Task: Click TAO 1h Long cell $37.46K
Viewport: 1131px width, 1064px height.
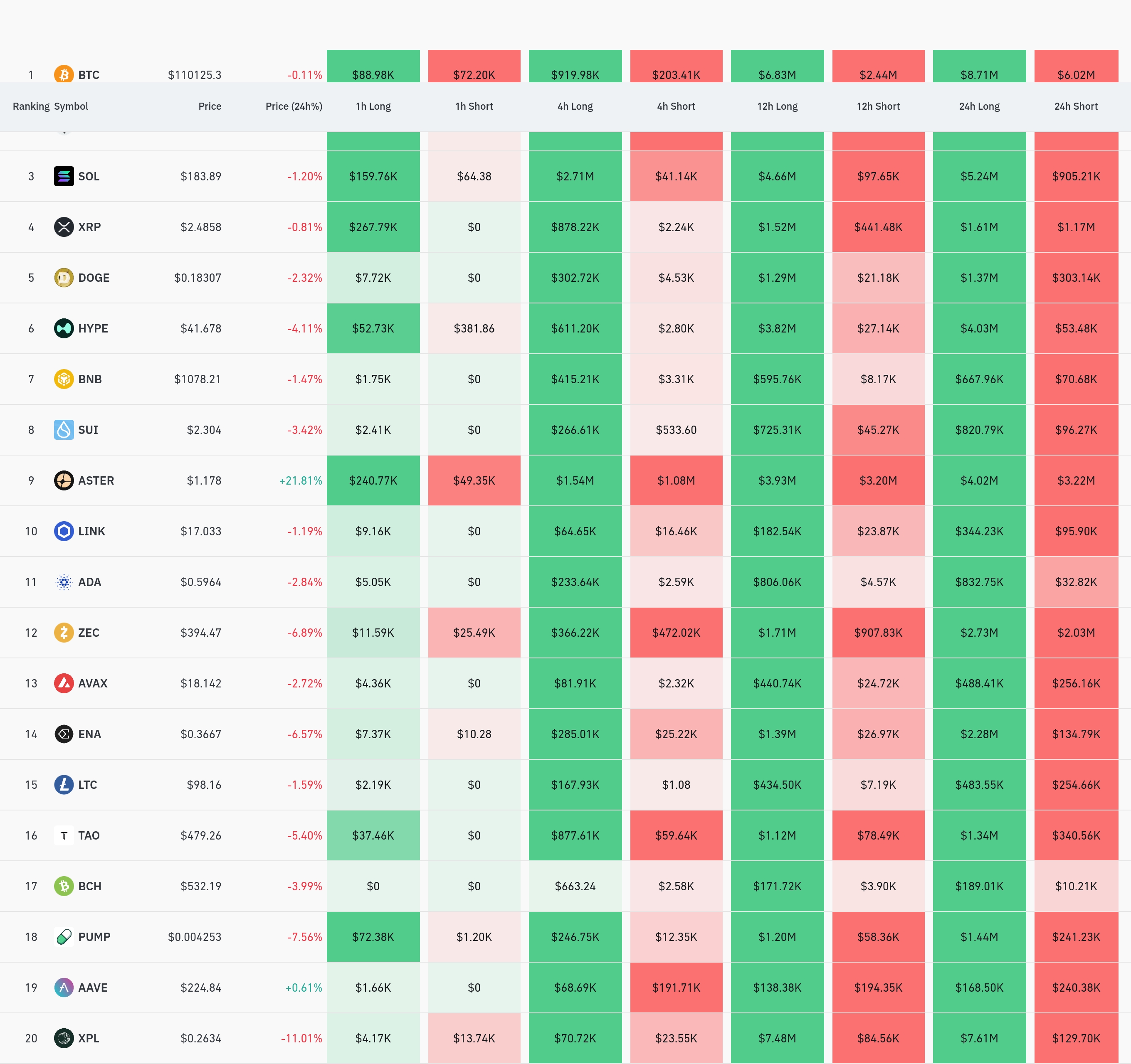Action: pos(373,835)
